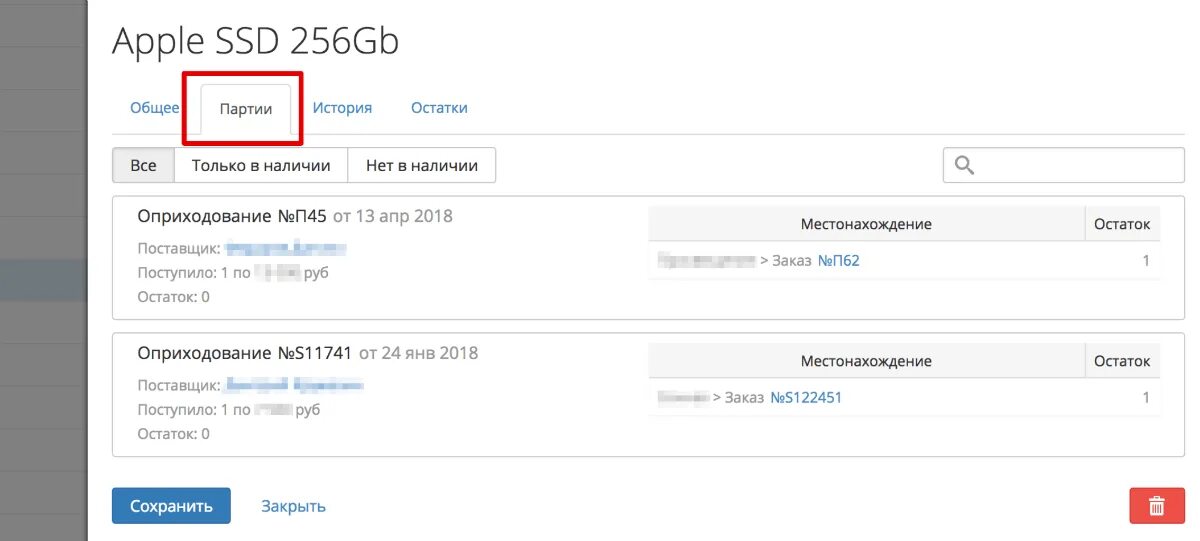The width and height of the screenshot is (1200, 541).
Task: Select the 'Все' filter button
Action: 143,166
